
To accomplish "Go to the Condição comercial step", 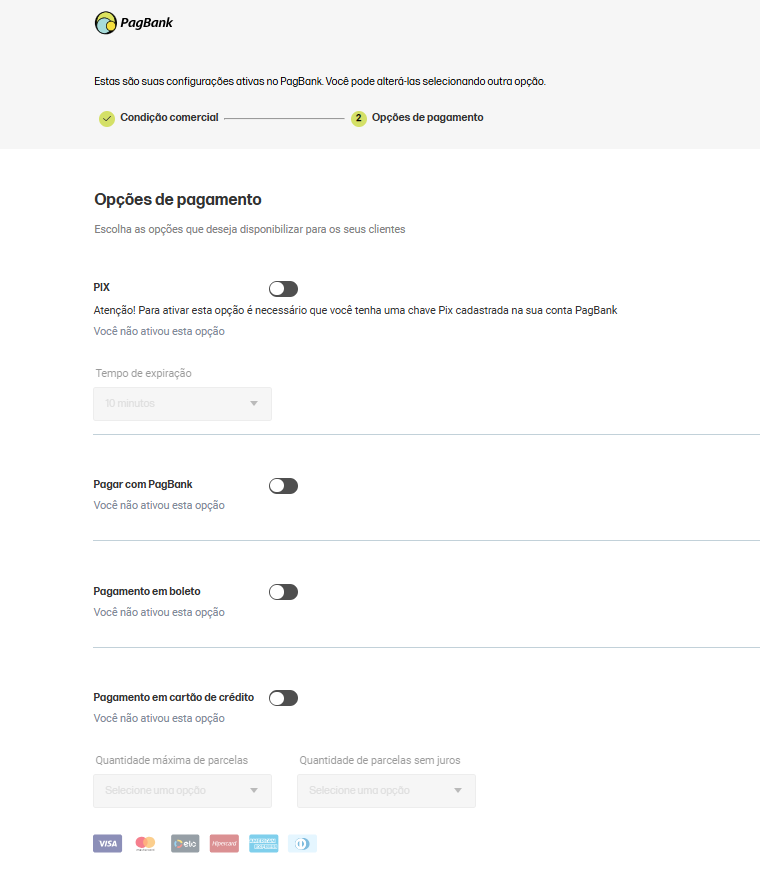I will point(169,117).
